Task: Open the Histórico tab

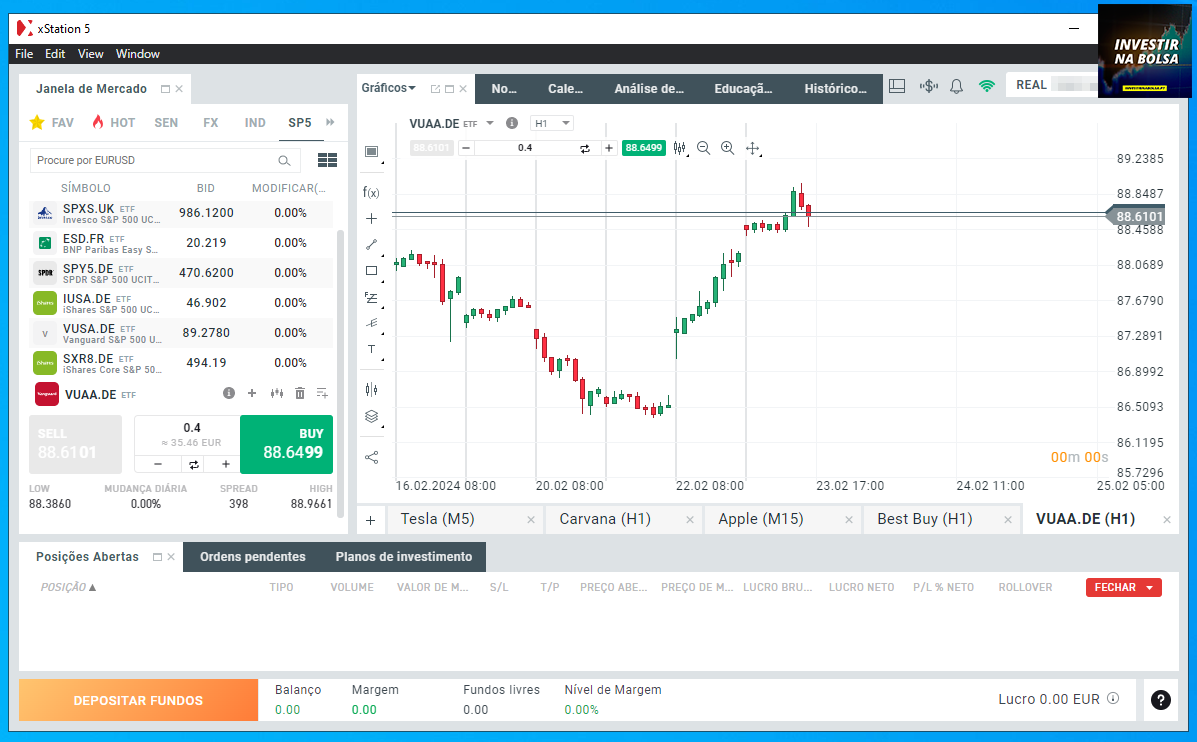Action: (835, 89)
